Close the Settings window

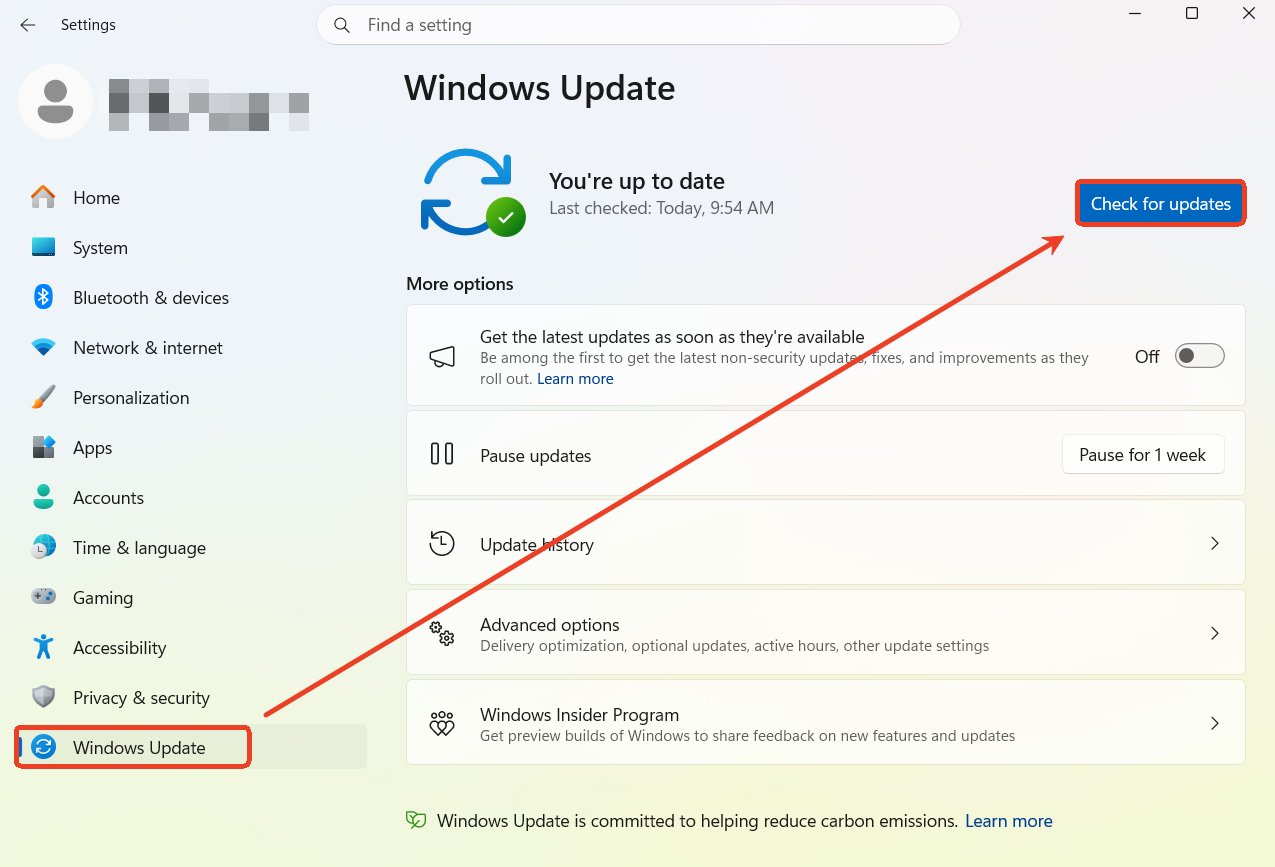[x=1249, y=14]
